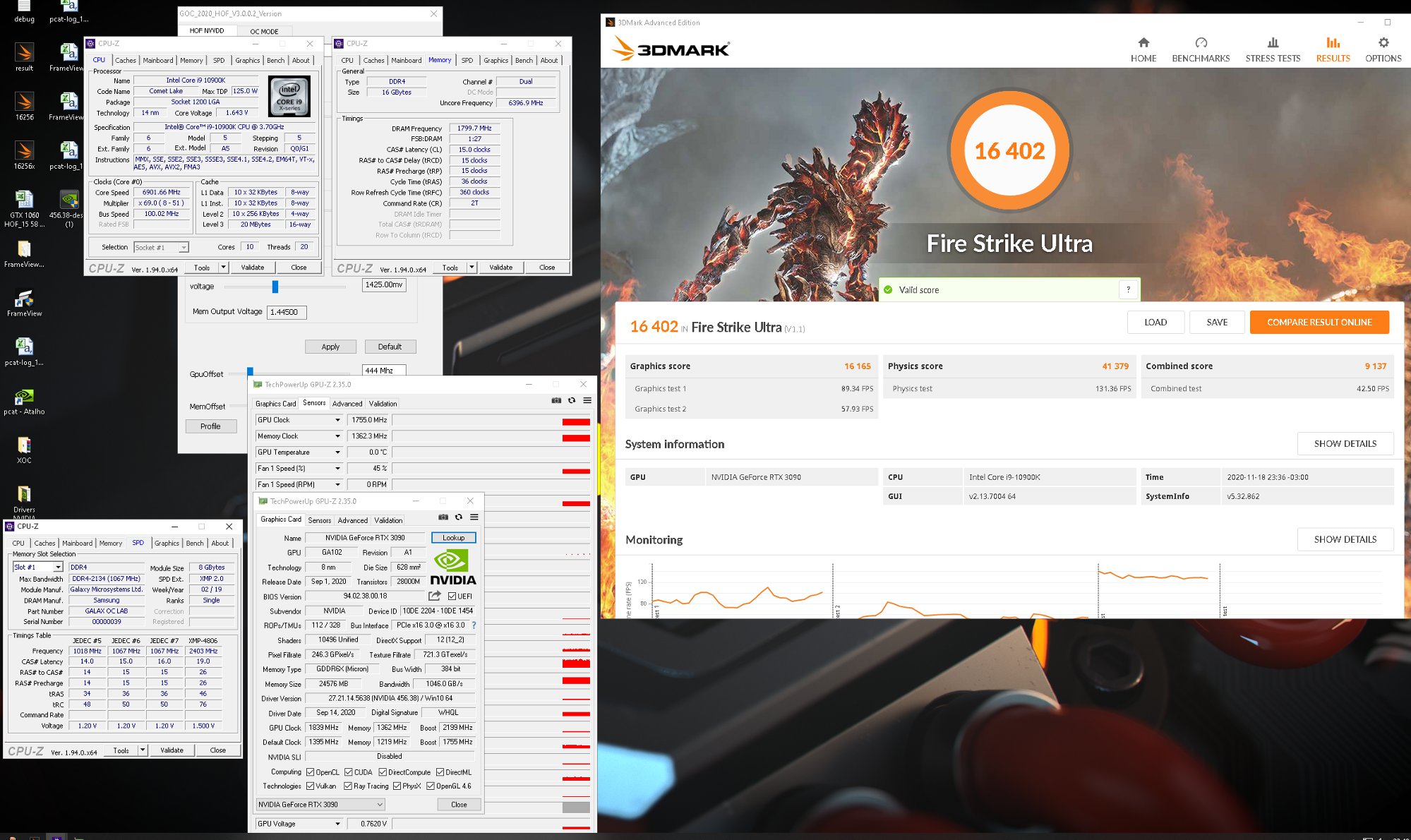Toggle the DirectCompute checkbox in GPU-Z
This screenshot has height=840, width=1411.
(383, 772)
